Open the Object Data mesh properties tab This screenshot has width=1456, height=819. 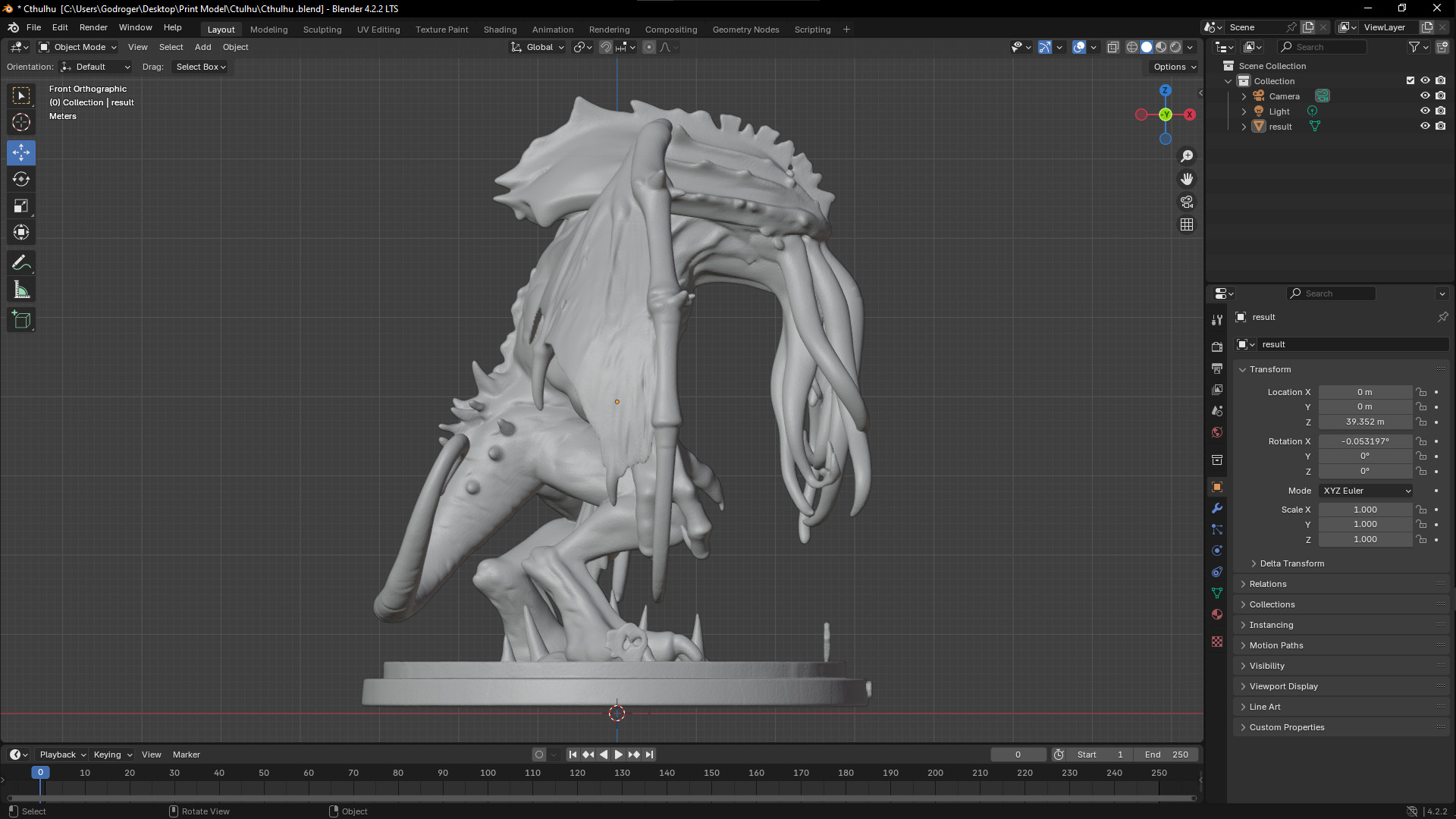tap(1217, 593)
